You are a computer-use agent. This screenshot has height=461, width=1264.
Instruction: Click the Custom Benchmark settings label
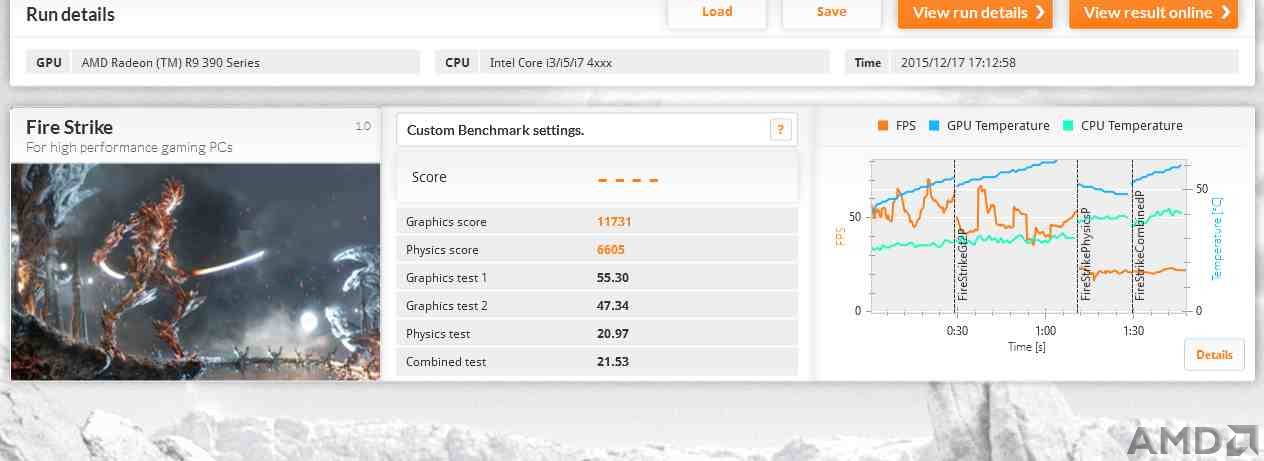[495, 130]
